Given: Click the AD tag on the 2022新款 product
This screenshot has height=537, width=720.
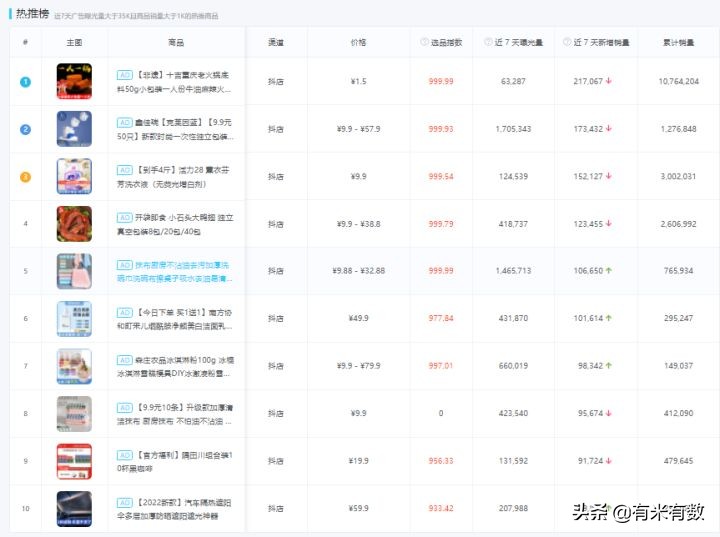Looking at the screenshot, I should click(124, 503).
